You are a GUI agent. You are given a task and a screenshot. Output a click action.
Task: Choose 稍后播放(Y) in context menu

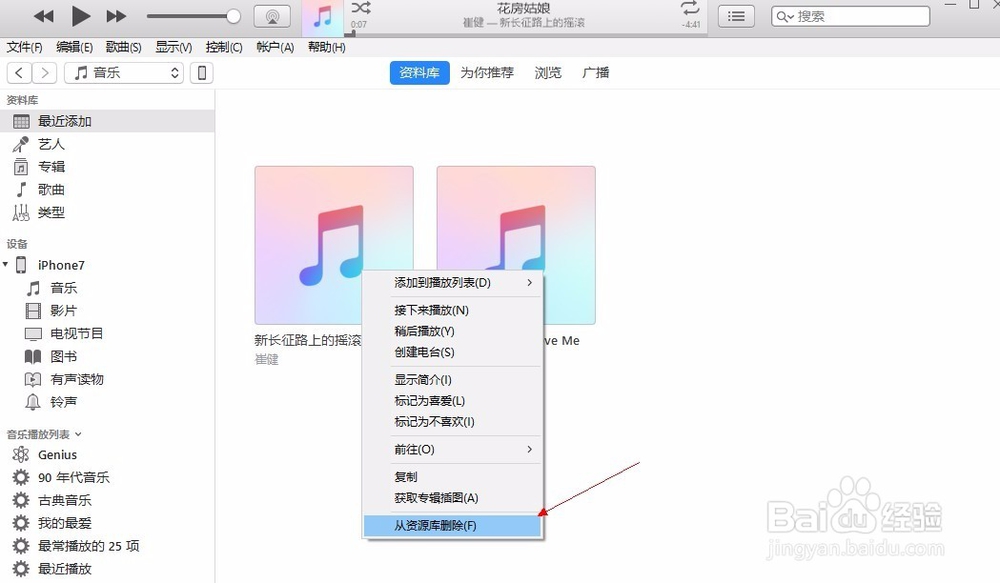tap(453, 331)
